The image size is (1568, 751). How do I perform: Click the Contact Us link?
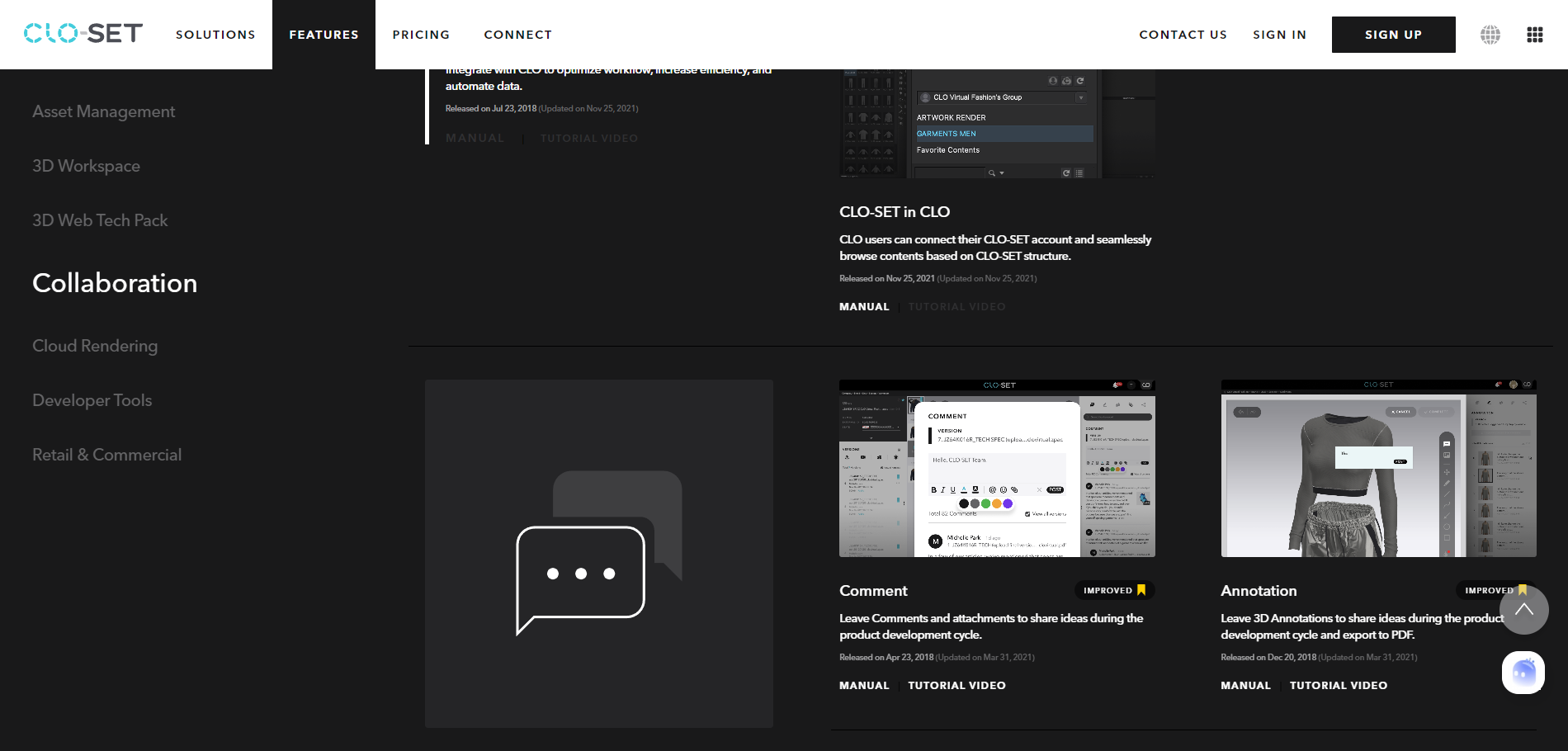pos(1183,35)
